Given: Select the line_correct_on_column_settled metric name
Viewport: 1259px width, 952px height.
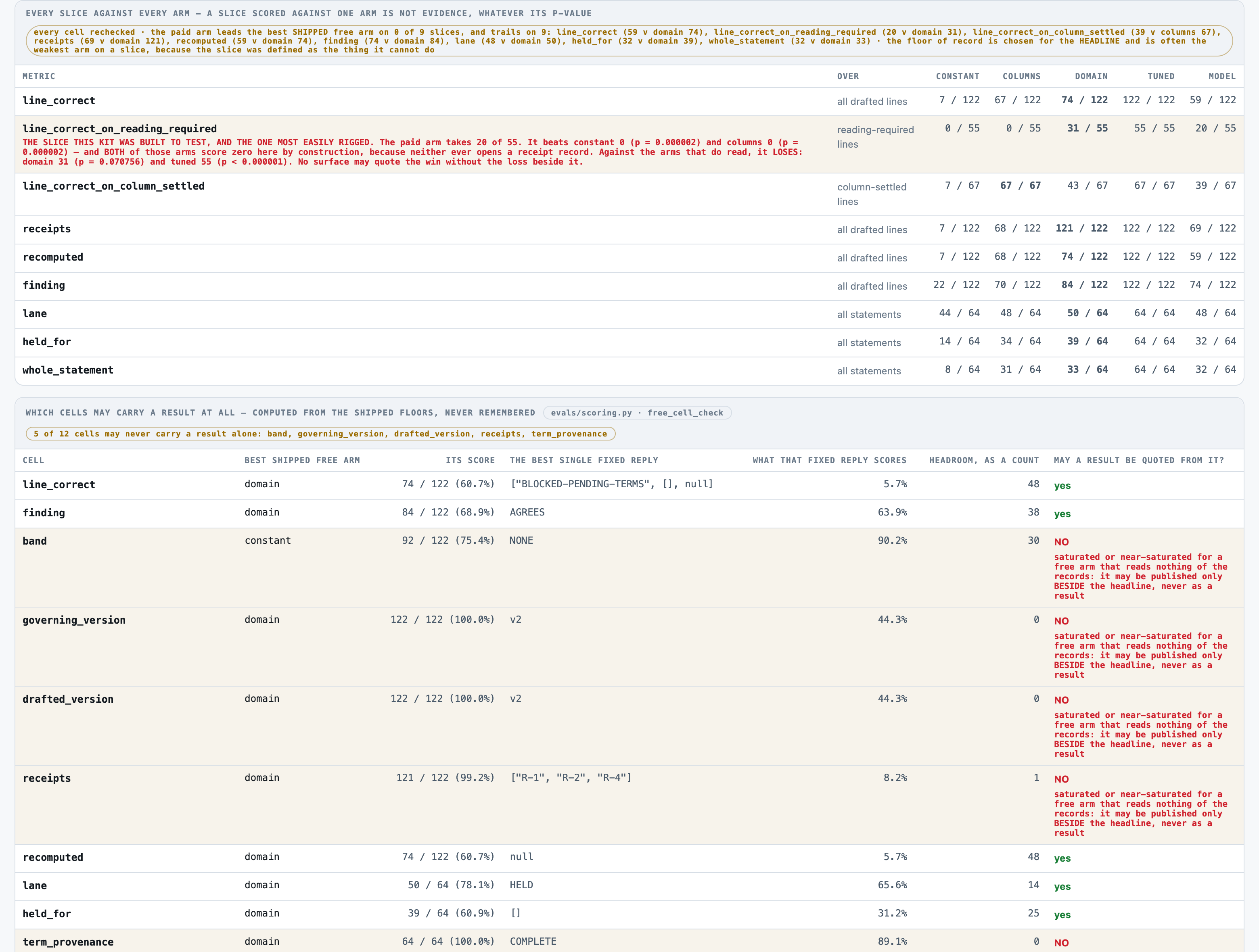Looking at the screenshot, I should 113,186.
